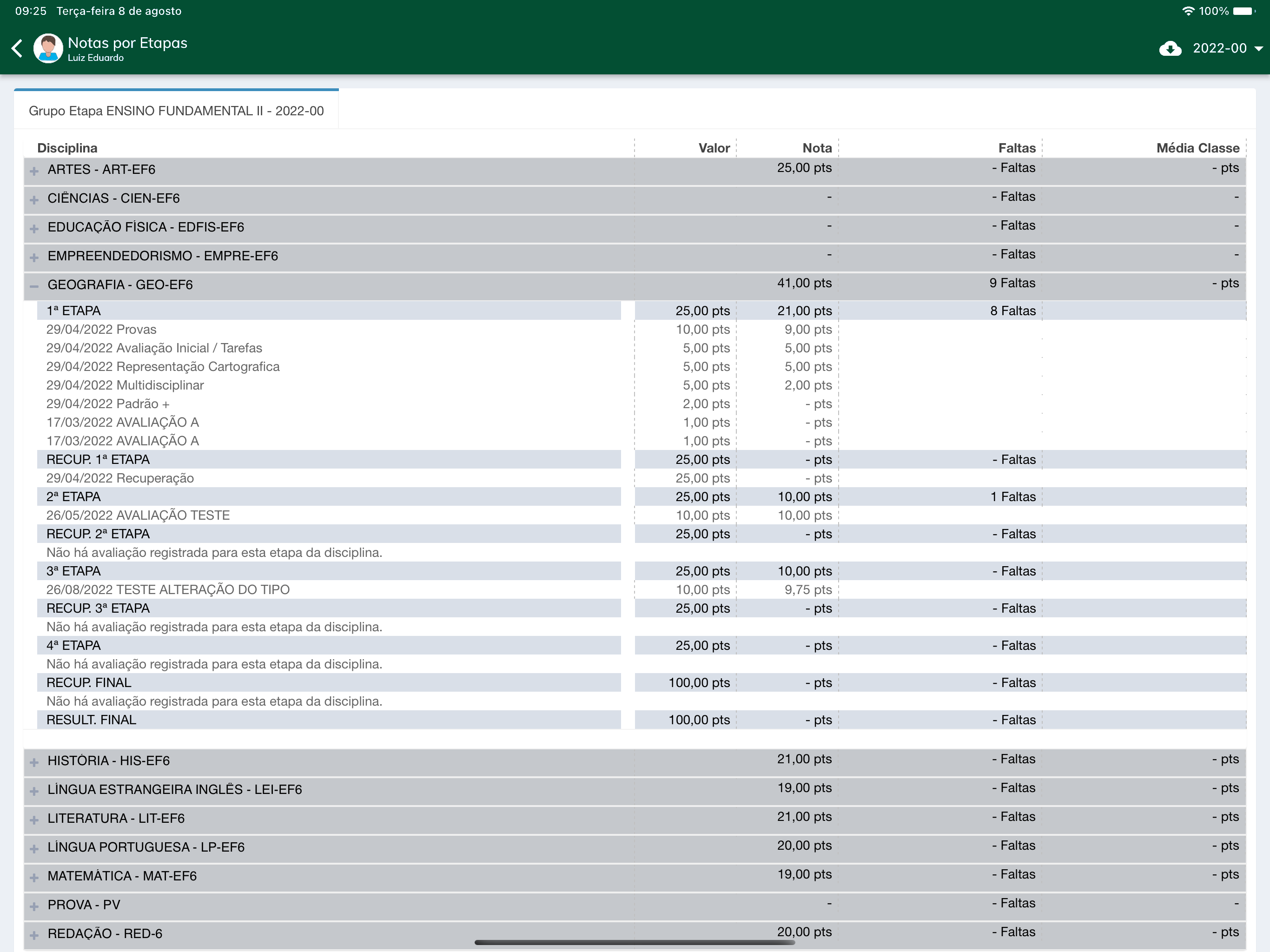The width and height of the screenshot is (1270, 952).
Task: Open the 2022-00 period dropdown
Action: coord(1228,48)
